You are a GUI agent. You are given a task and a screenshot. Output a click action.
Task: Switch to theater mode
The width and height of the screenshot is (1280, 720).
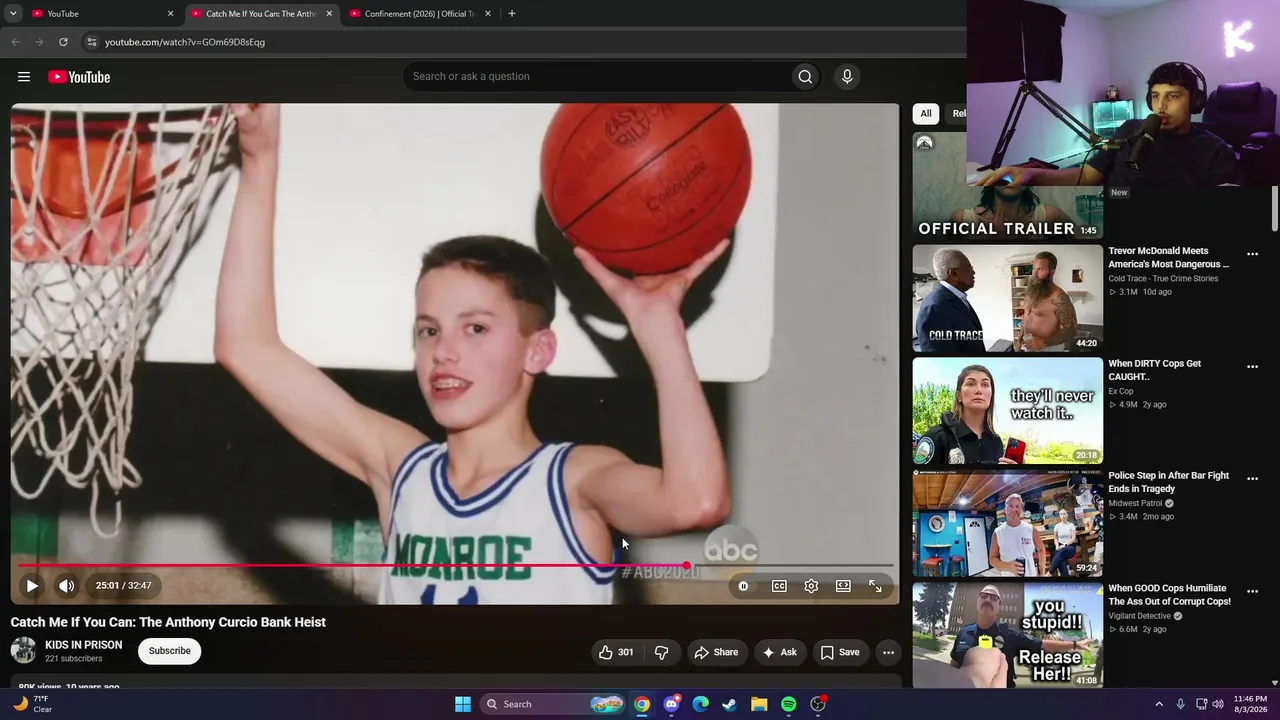(x=843, y=586)
